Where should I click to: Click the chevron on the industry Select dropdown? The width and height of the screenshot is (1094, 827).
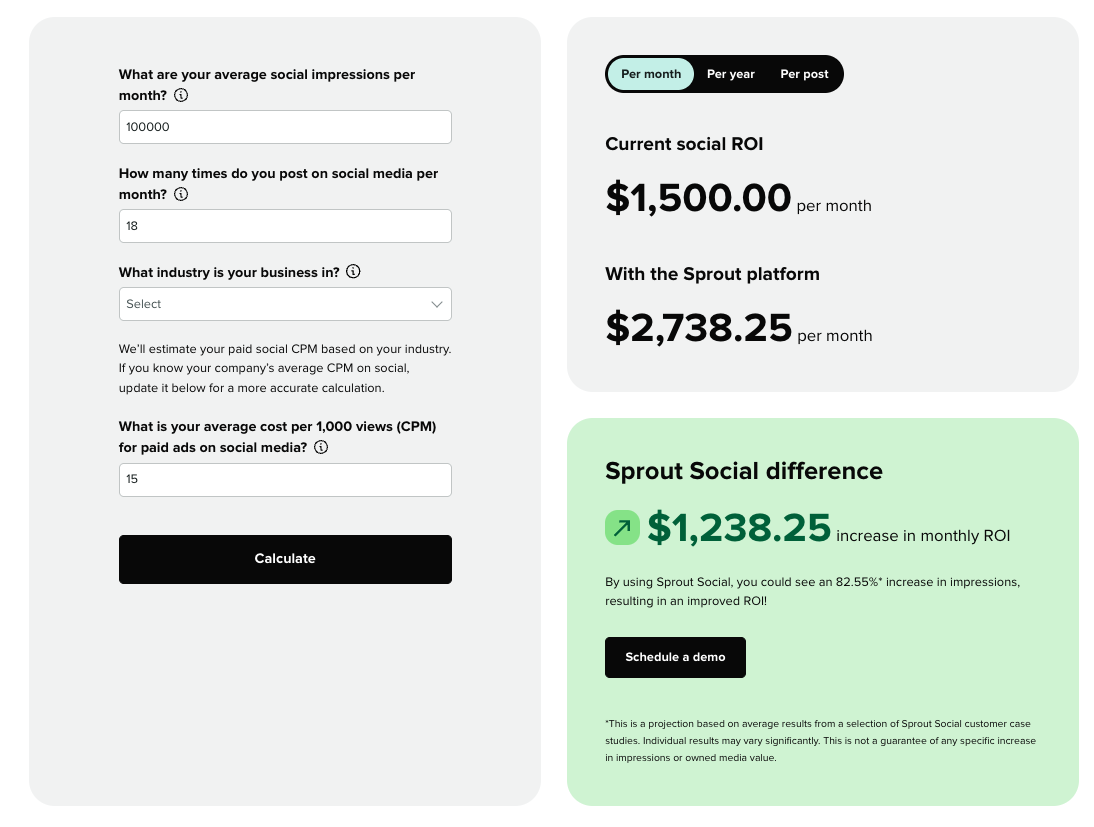(436, 304)
